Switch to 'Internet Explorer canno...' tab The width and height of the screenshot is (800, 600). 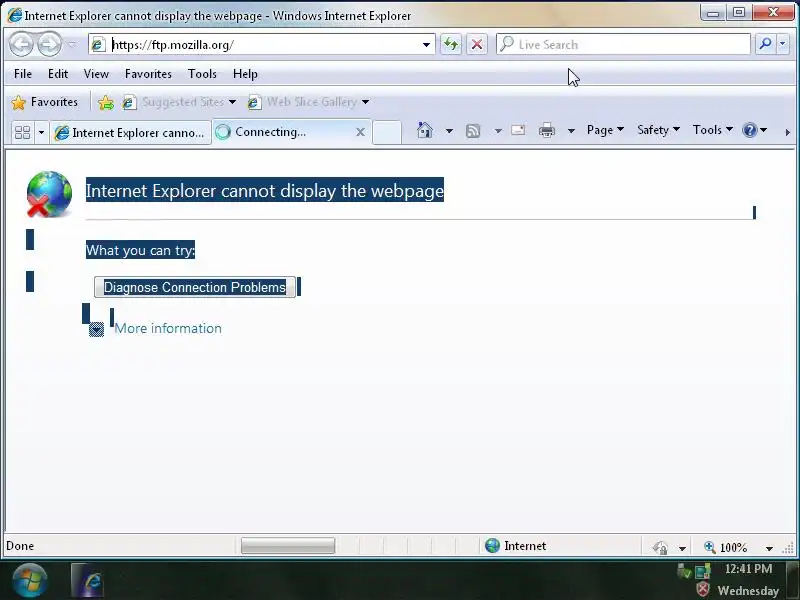(x=131, y=133)
